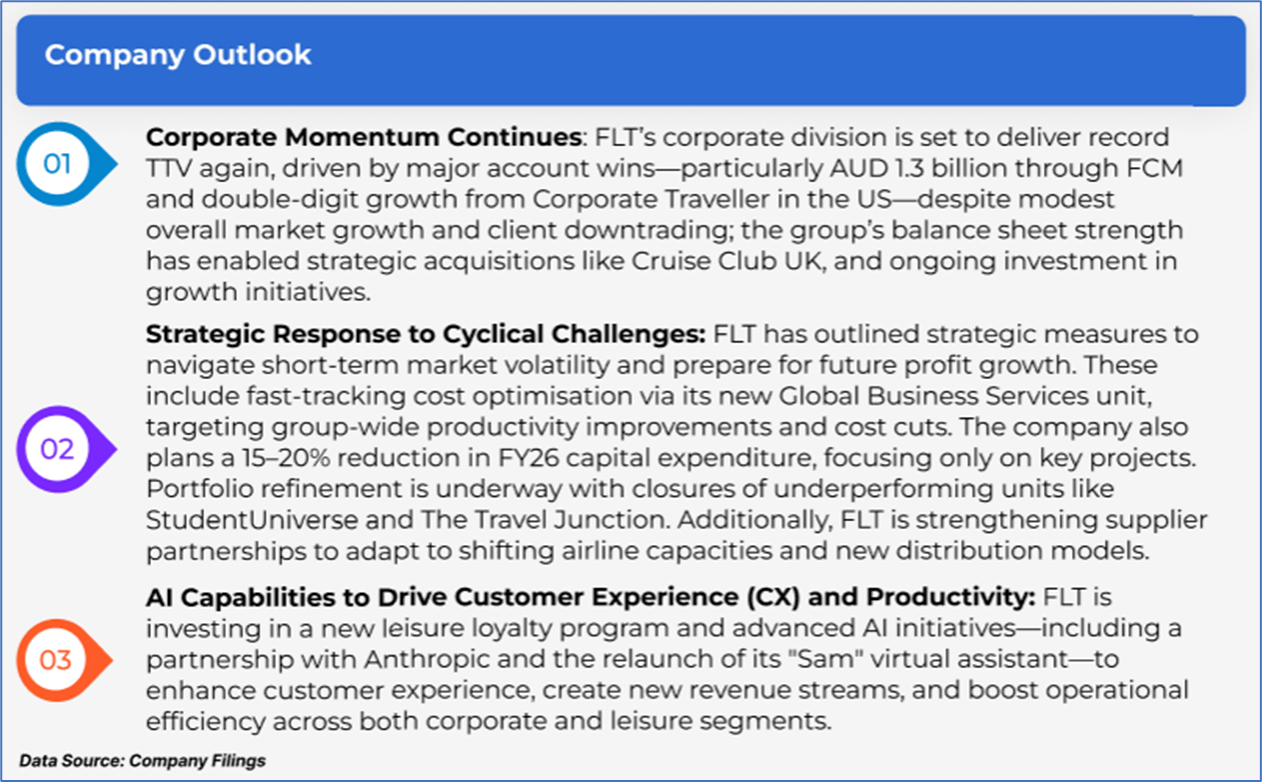Viewport: 1262px width, 782px height.
Task: Click the blue 01 marker icon
Action: [x=57, y=164]
